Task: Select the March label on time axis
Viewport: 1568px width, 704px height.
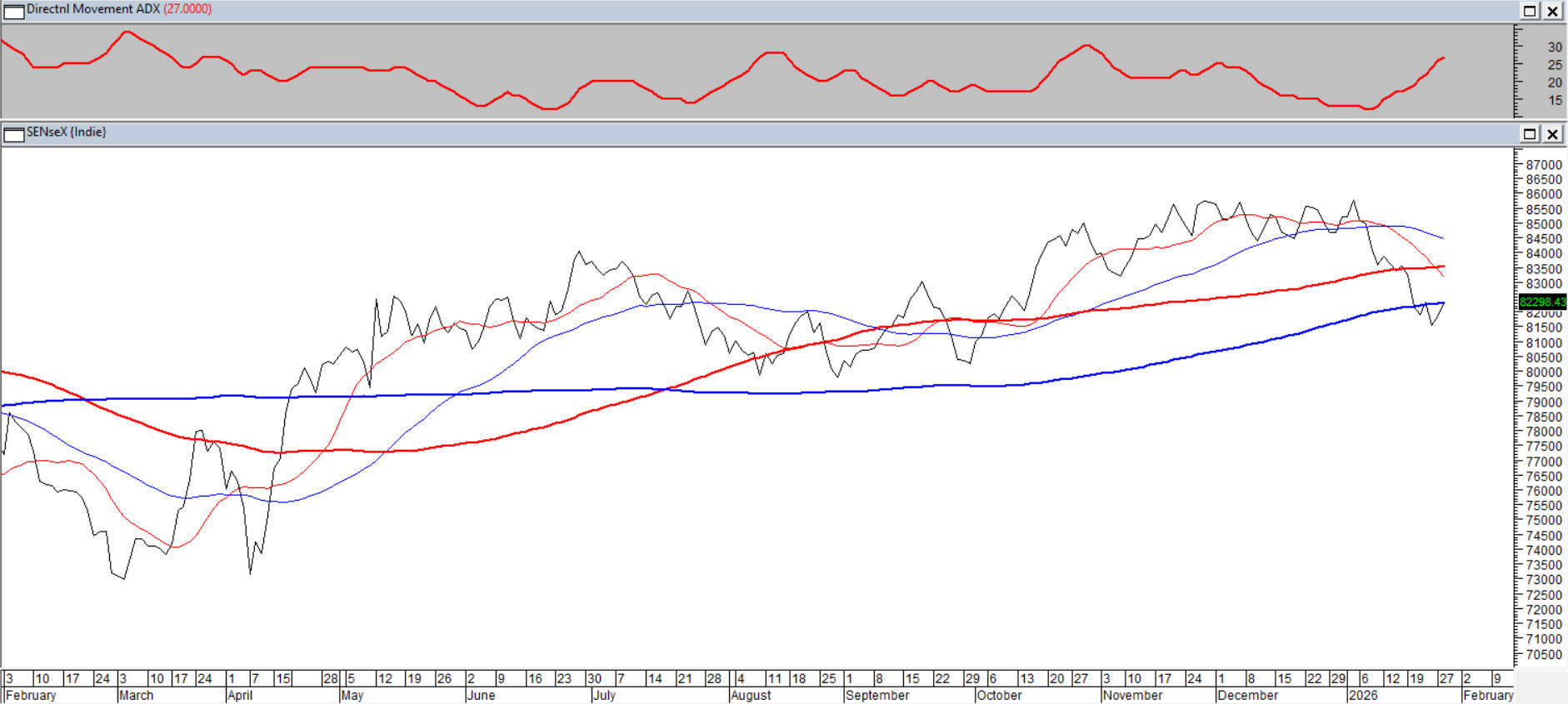Action: pyautogui.click(x=137, y=696)
